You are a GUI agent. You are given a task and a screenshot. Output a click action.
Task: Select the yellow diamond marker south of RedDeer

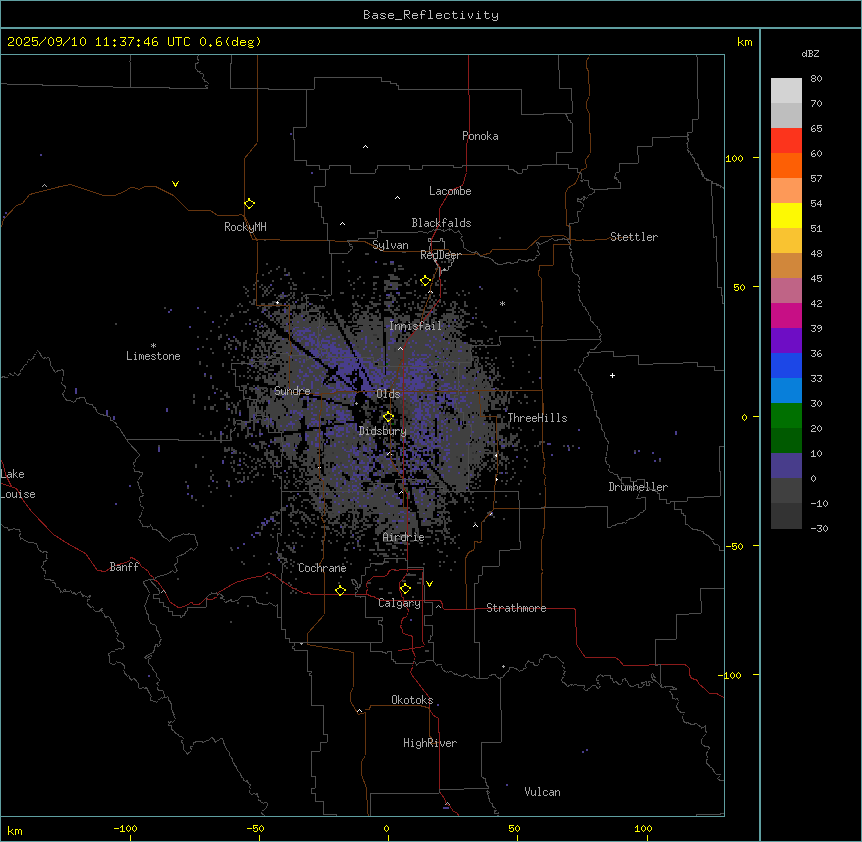(426, 281)
